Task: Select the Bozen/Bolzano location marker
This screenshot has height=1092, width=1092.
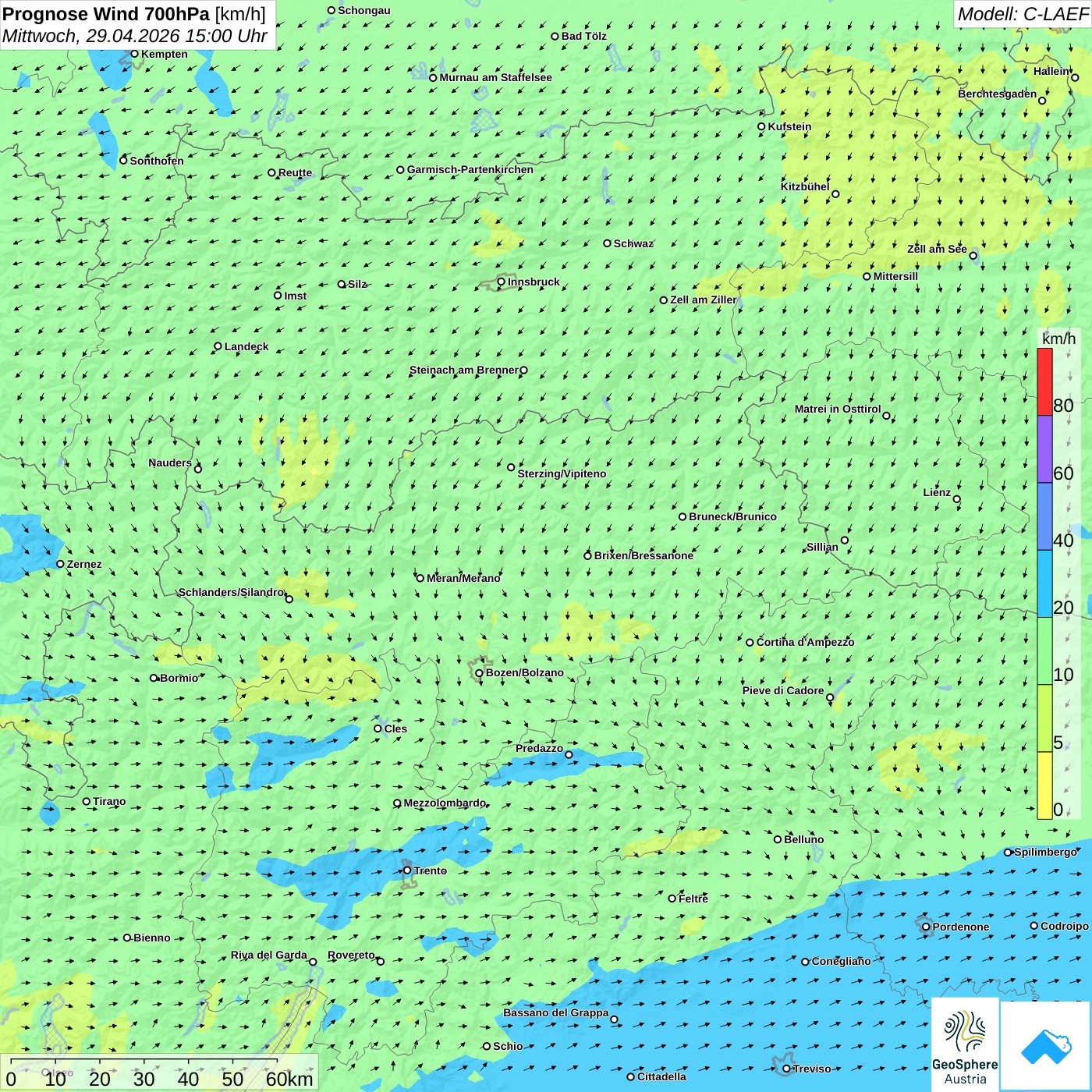Action: [479, 673]
